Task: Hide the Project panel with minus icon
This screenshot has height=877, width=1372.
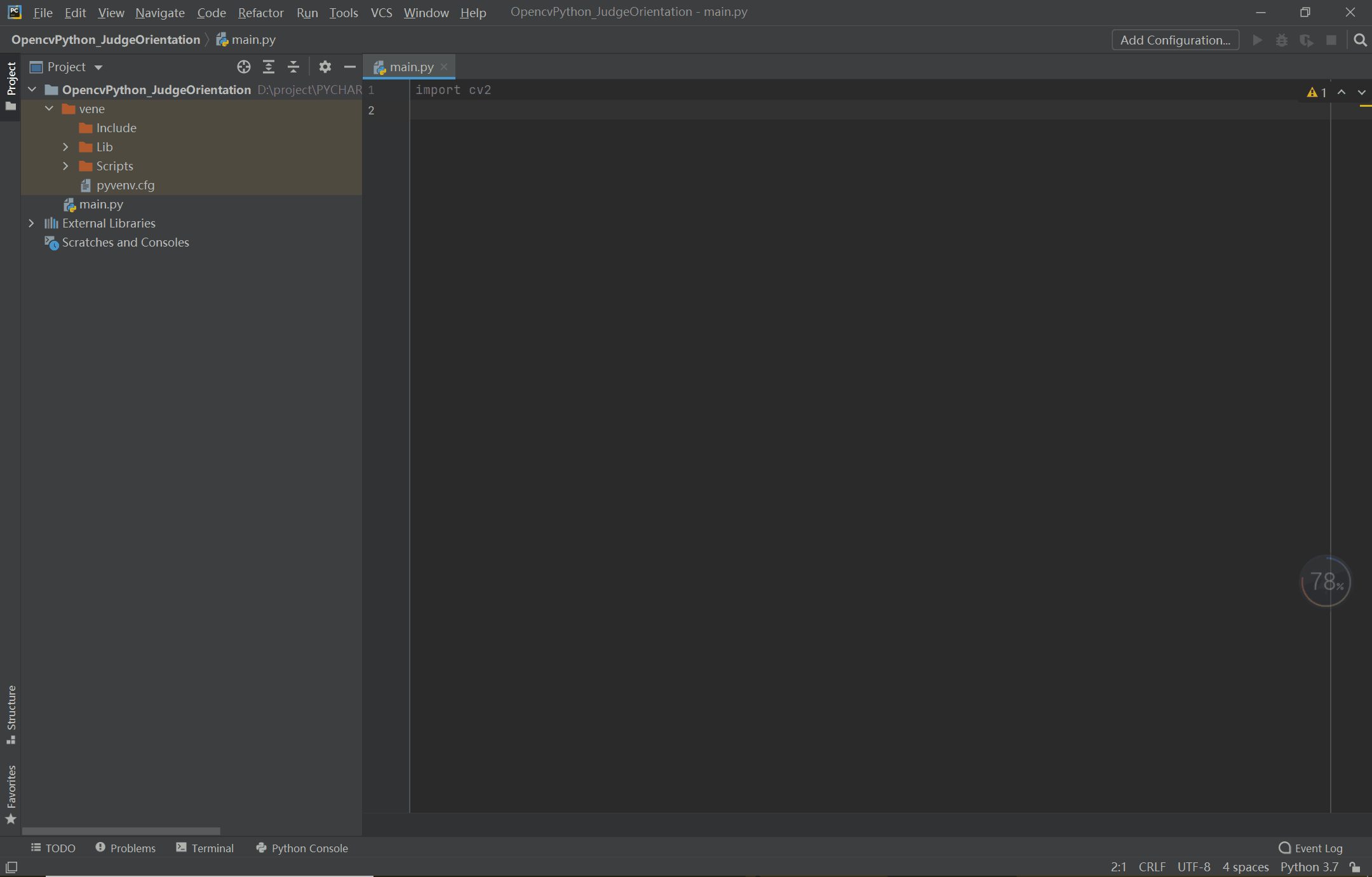Action: [349, 67]
